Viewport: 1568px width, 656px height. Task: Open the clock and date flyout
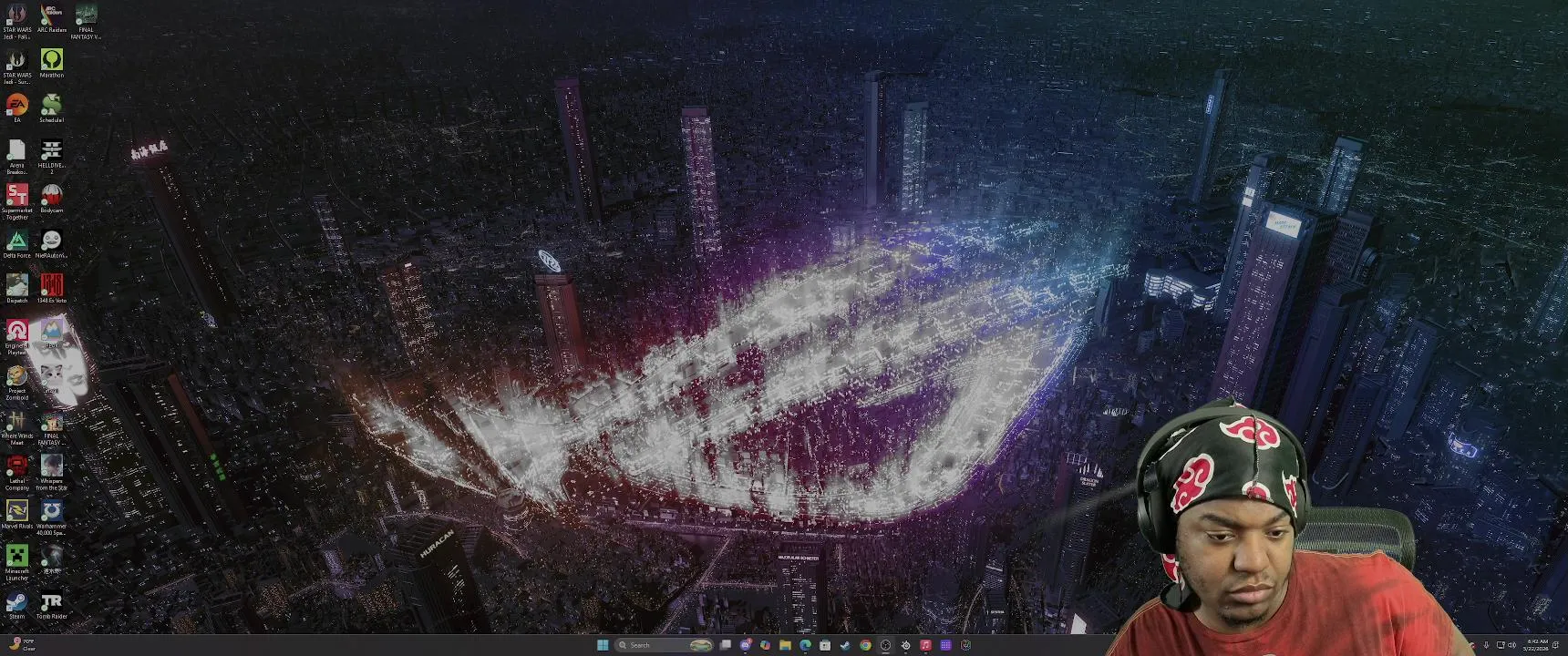pos(1536,645)
